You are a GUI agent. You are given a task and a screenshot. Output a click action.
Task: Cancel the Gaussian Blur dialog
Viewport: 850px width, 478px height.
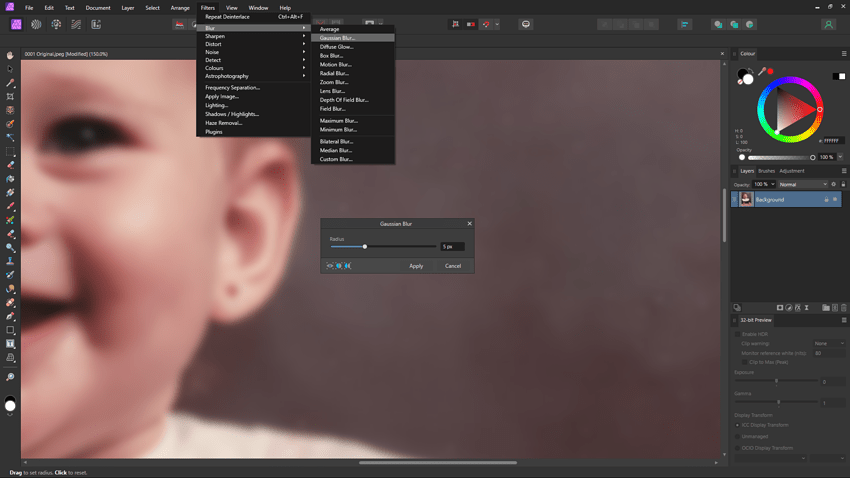pos(453,266)
